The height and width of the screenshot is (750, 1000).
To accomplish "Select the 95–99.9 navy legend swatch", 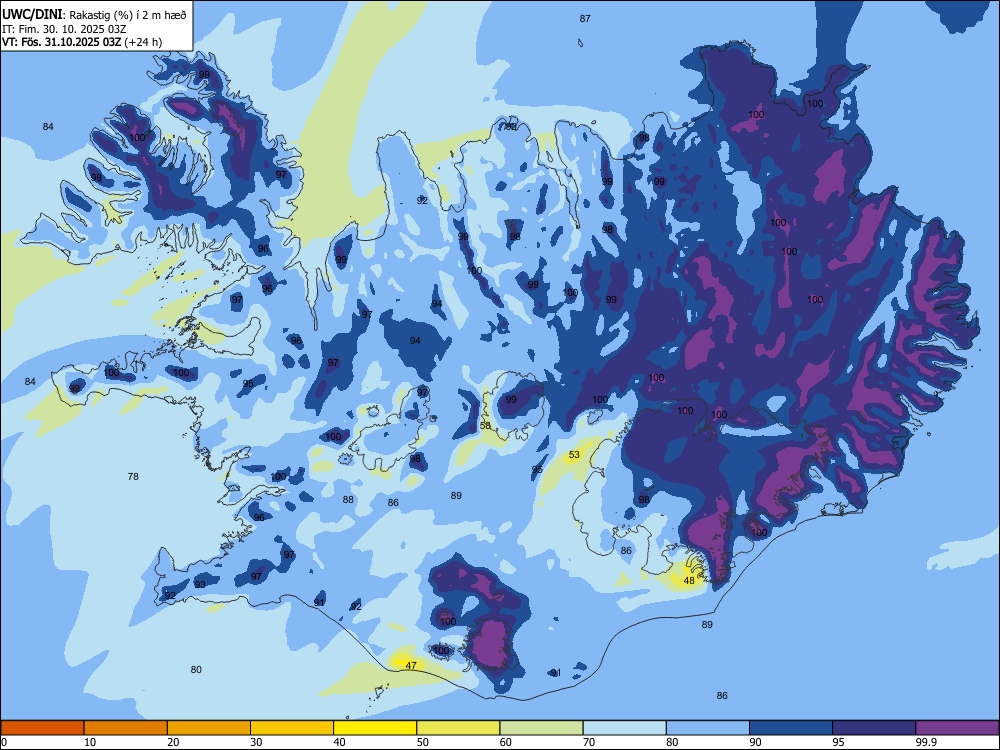I will (x=874, y=728).
